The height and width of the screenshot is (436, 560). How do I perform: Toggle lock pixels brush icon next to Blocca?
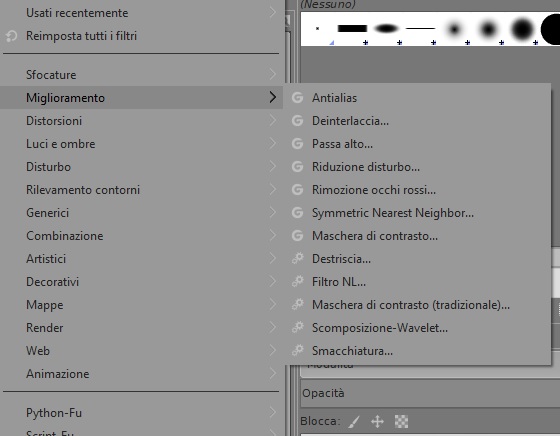[354, 422]
